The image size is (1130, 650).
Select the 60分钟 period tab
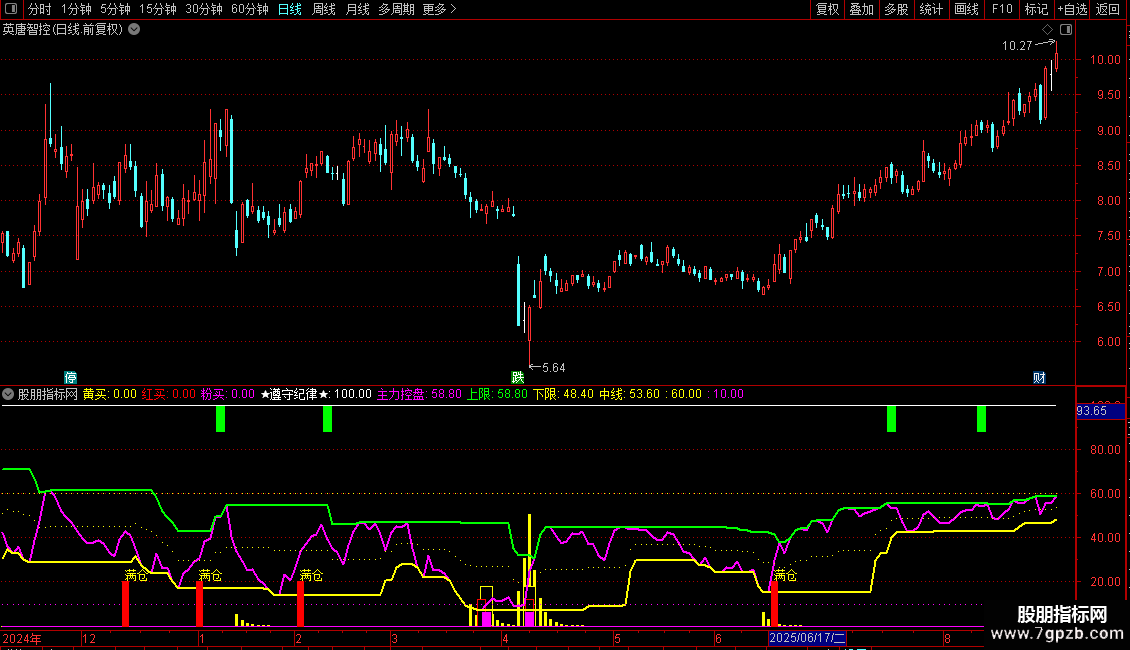(x=249, y=10)
